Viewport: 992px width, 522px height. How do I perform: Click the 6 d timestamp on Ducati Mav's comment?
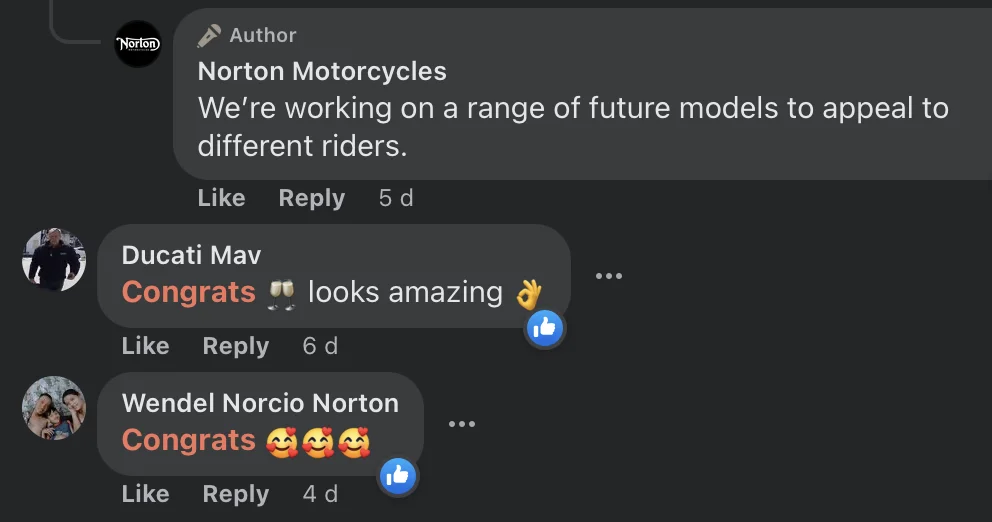320,346
